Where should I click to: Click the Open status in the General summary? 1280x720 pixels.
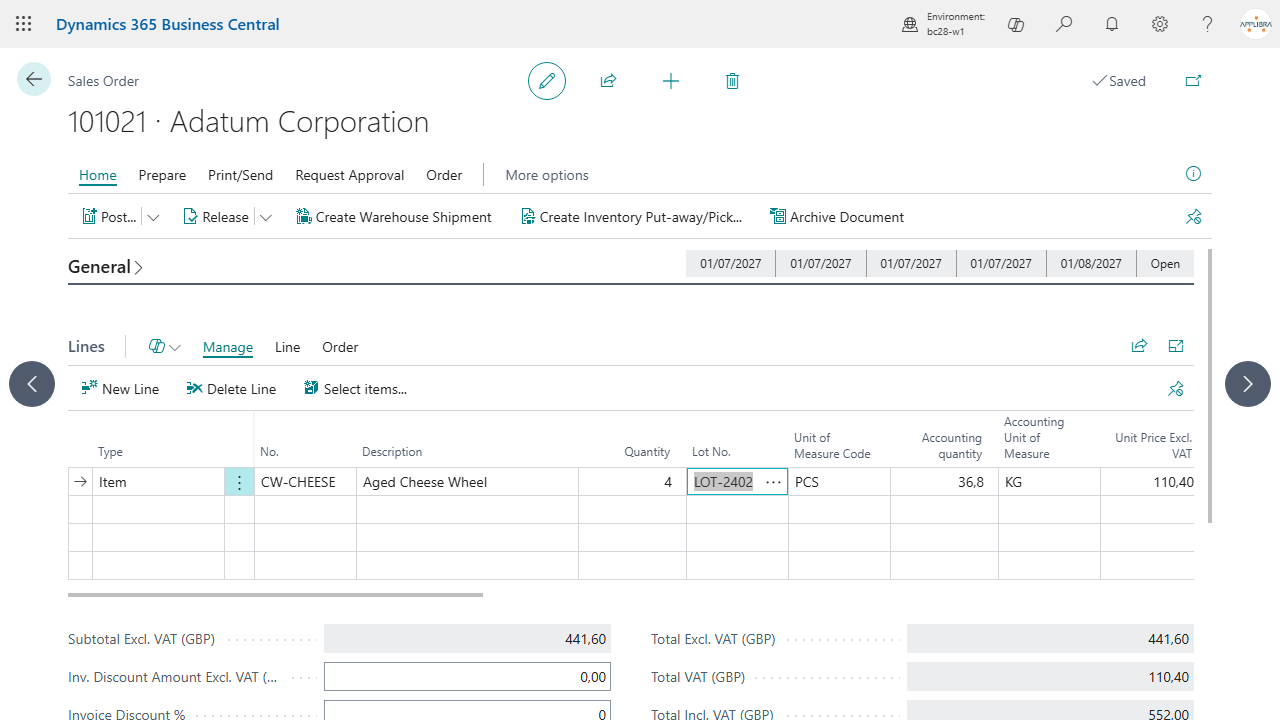pos(1165,264)
